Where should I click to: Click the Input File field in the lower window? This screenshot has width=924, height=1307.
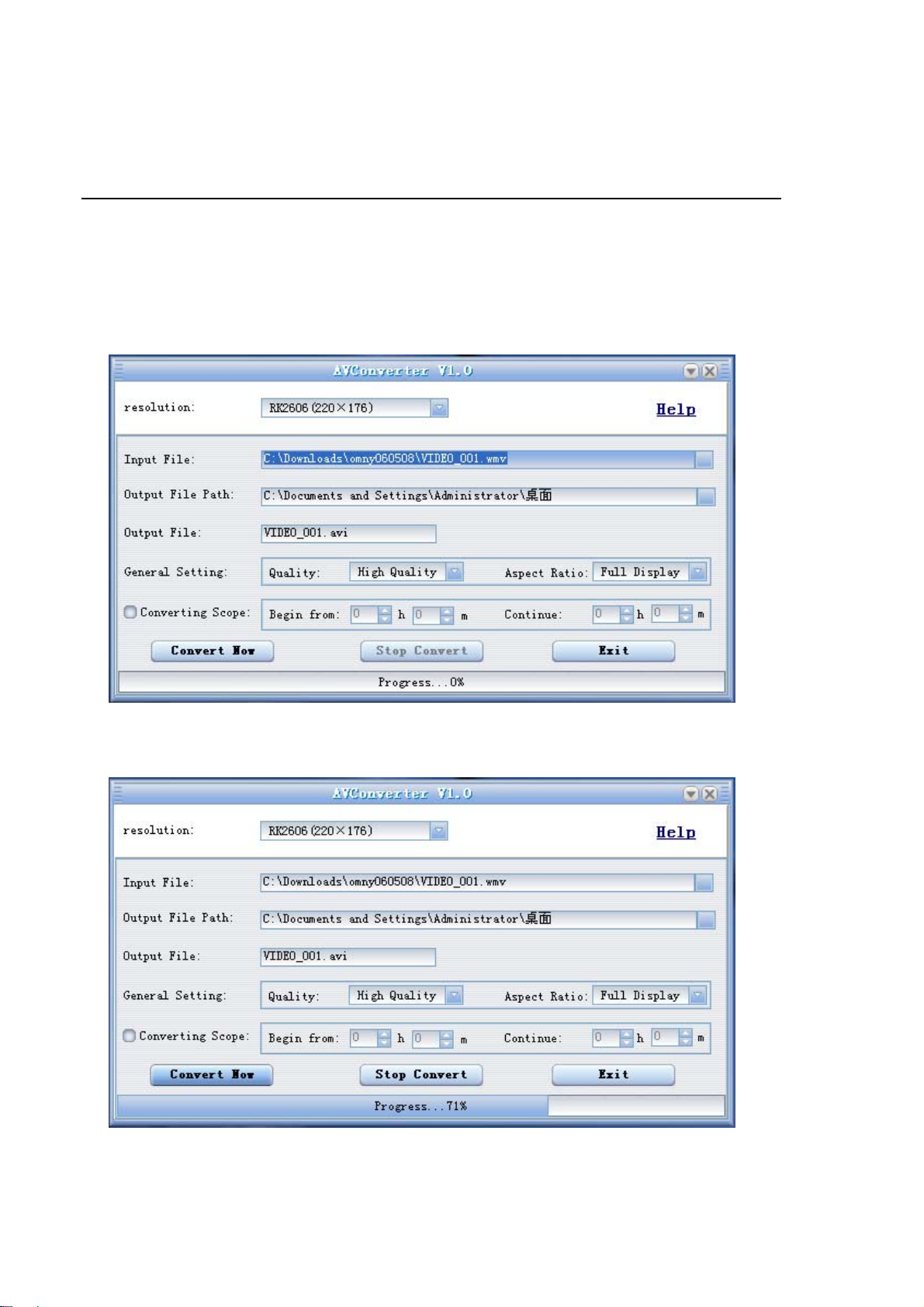pos(477,883)
